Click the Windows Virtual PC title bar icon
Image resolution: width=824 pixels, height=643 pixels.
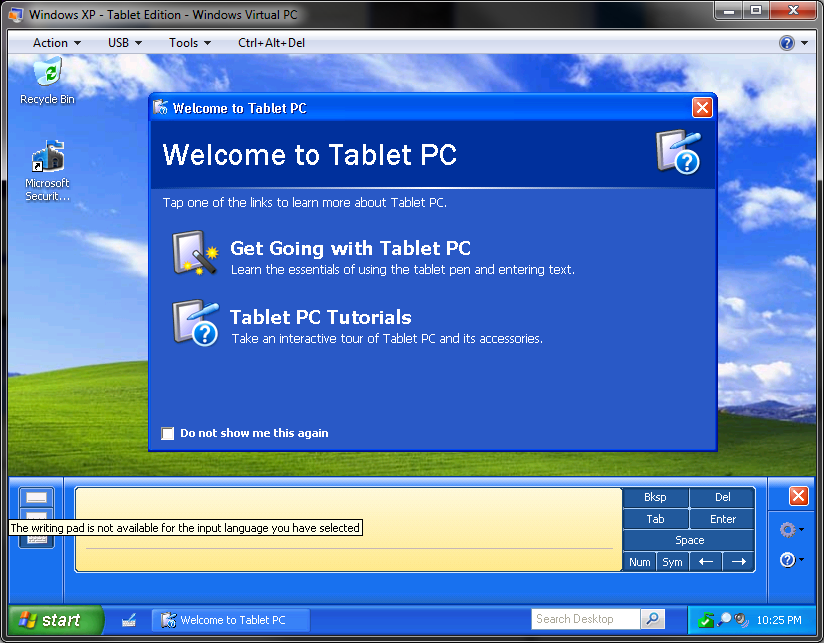click(16, 15)
